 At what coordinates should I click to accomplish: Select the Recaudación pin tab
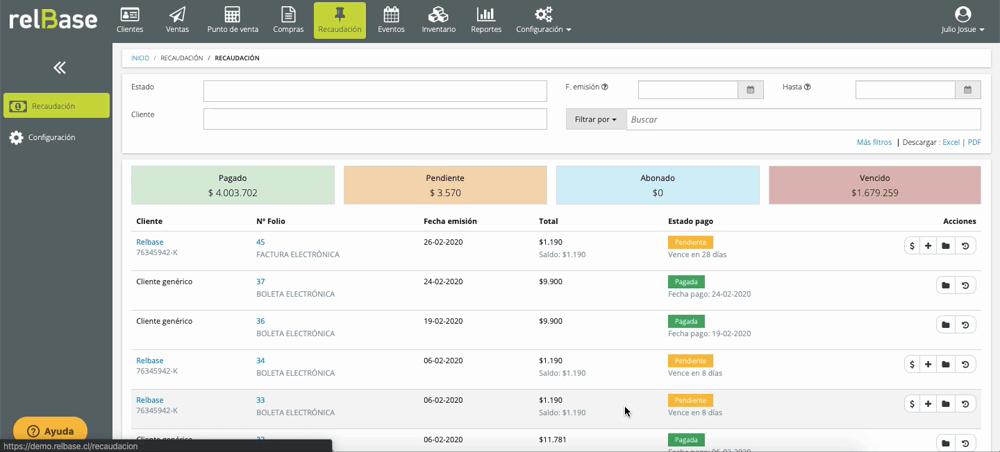(340, 20)
